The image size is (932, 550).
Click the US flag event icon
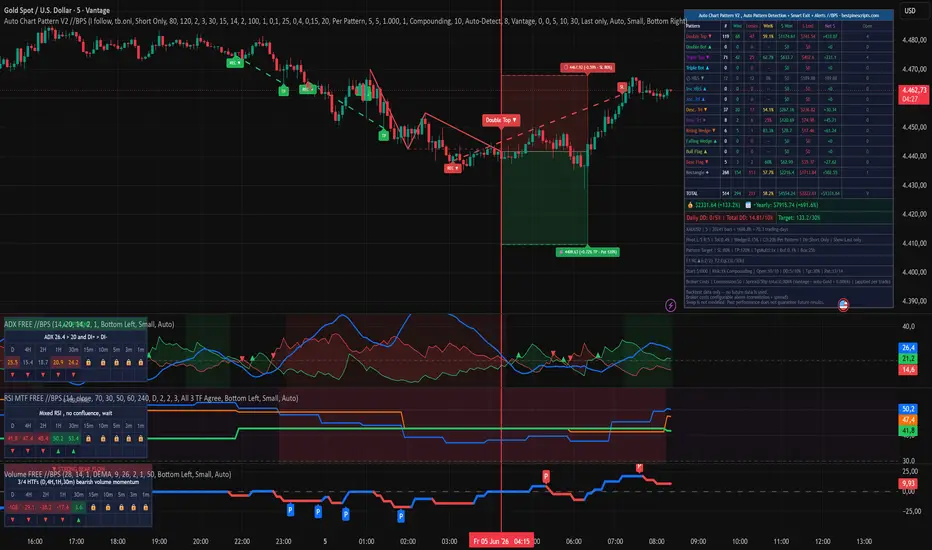tap(843, 305)
